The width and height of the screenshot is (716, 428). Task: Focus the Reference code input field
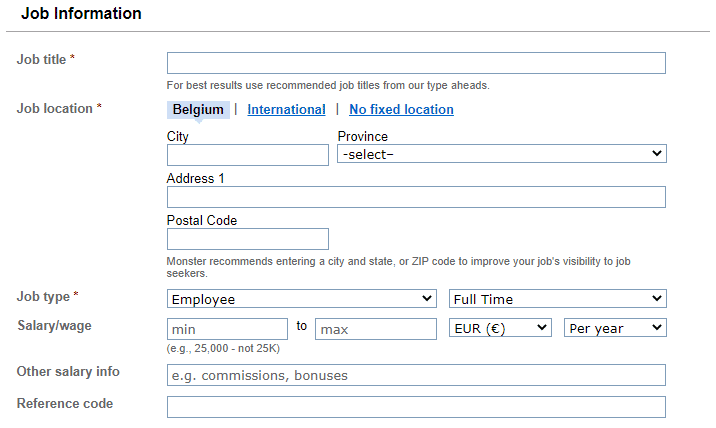click(416, 407)
